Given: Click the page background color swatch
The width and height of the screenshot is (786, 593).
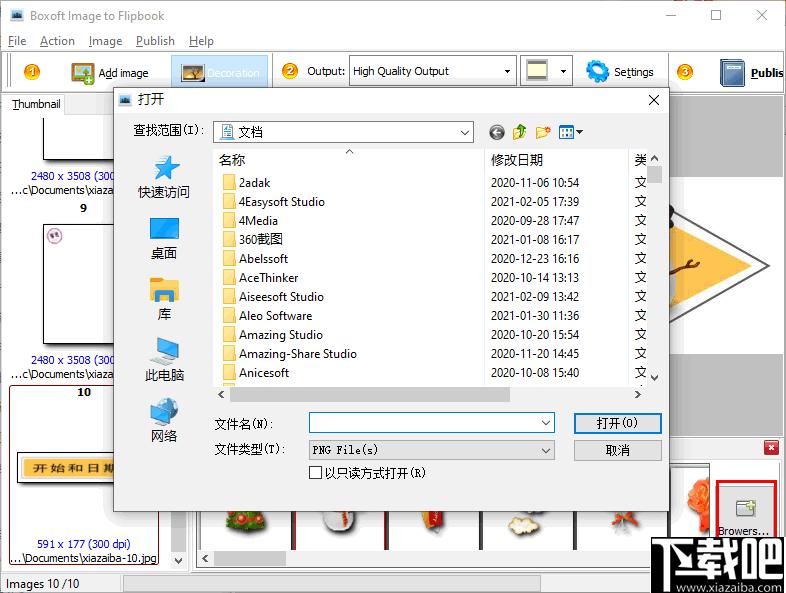Looking at the screenshot, I should coord(537,71).
